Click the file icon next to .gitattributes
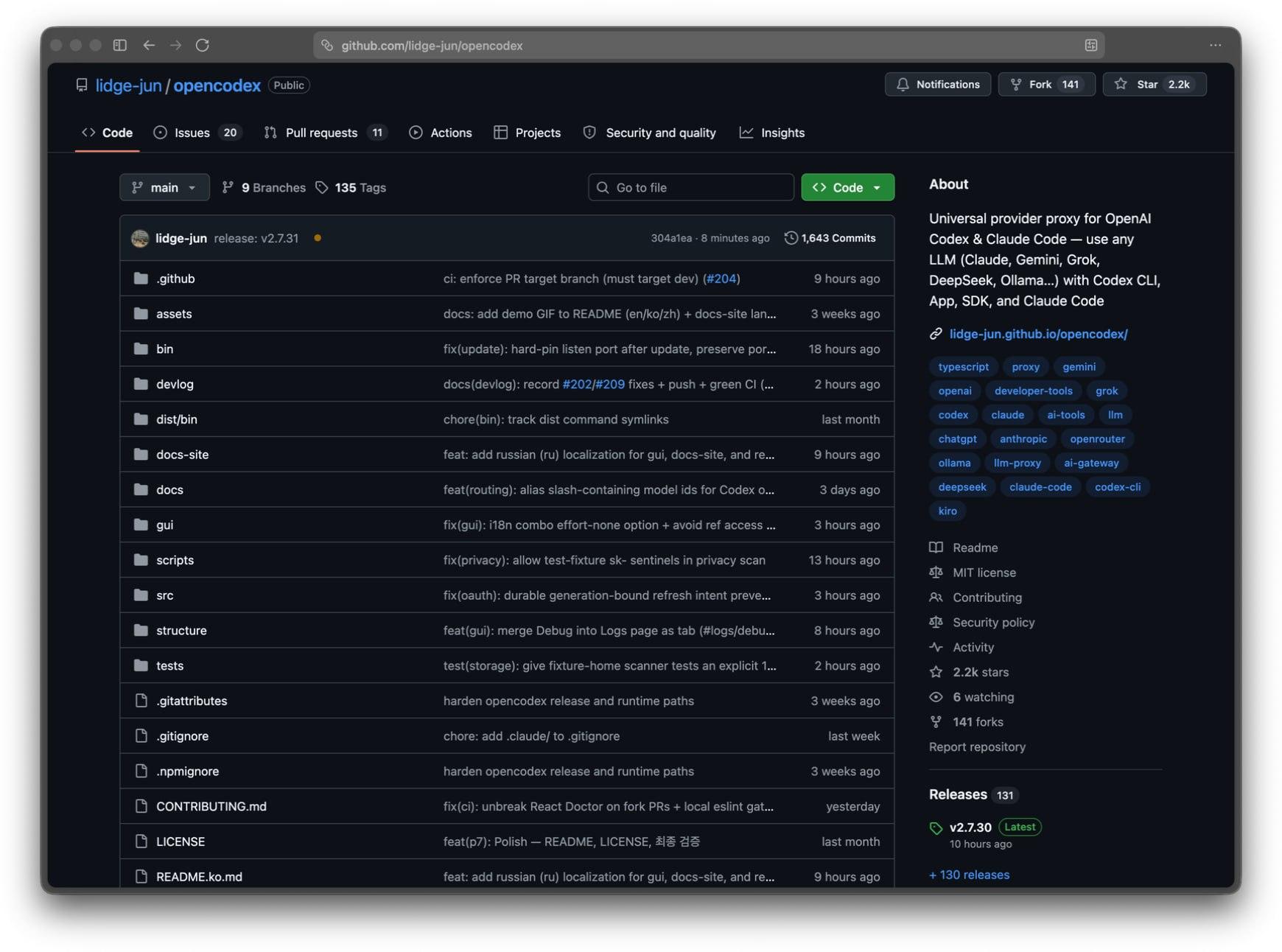 141,701
